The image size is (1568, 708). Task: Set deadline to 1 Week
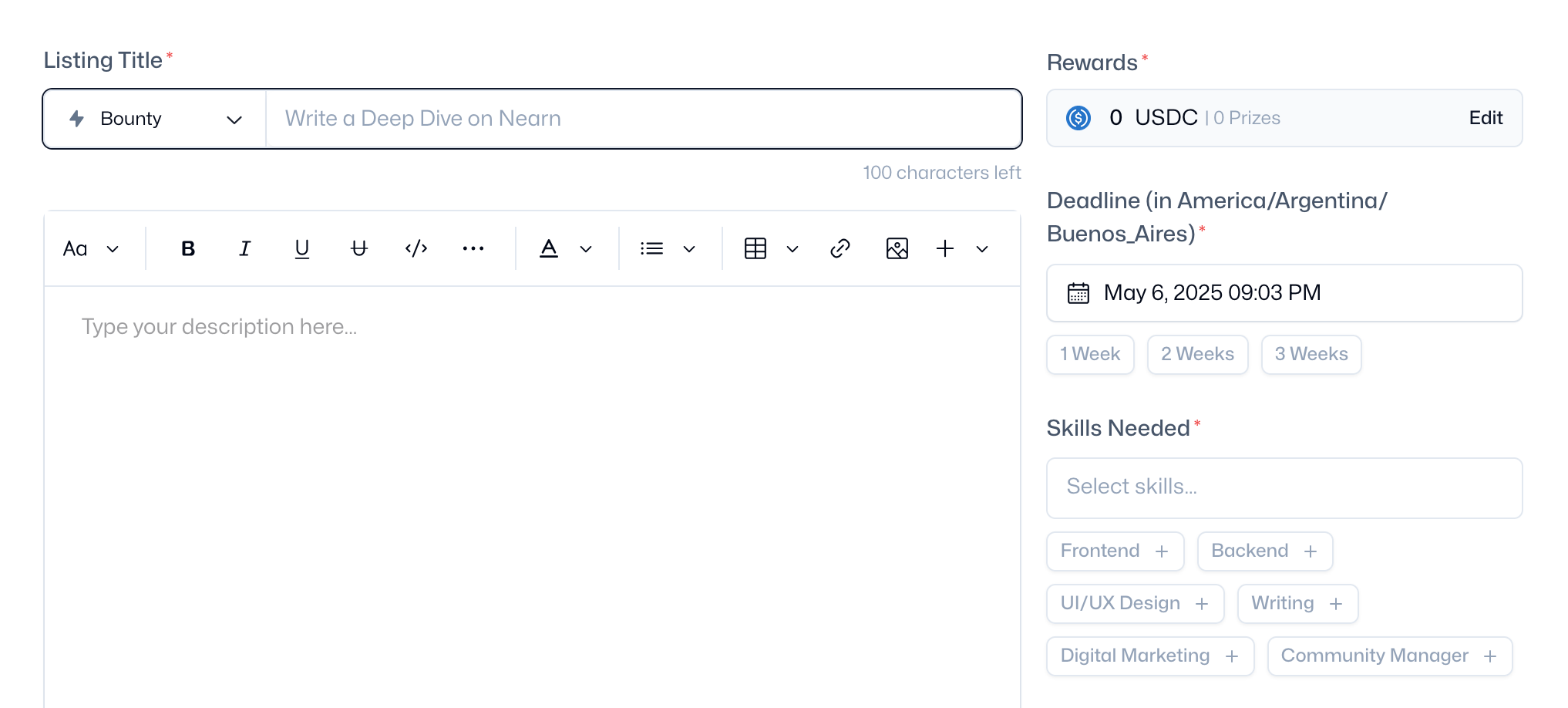[x=1090, y=355]
